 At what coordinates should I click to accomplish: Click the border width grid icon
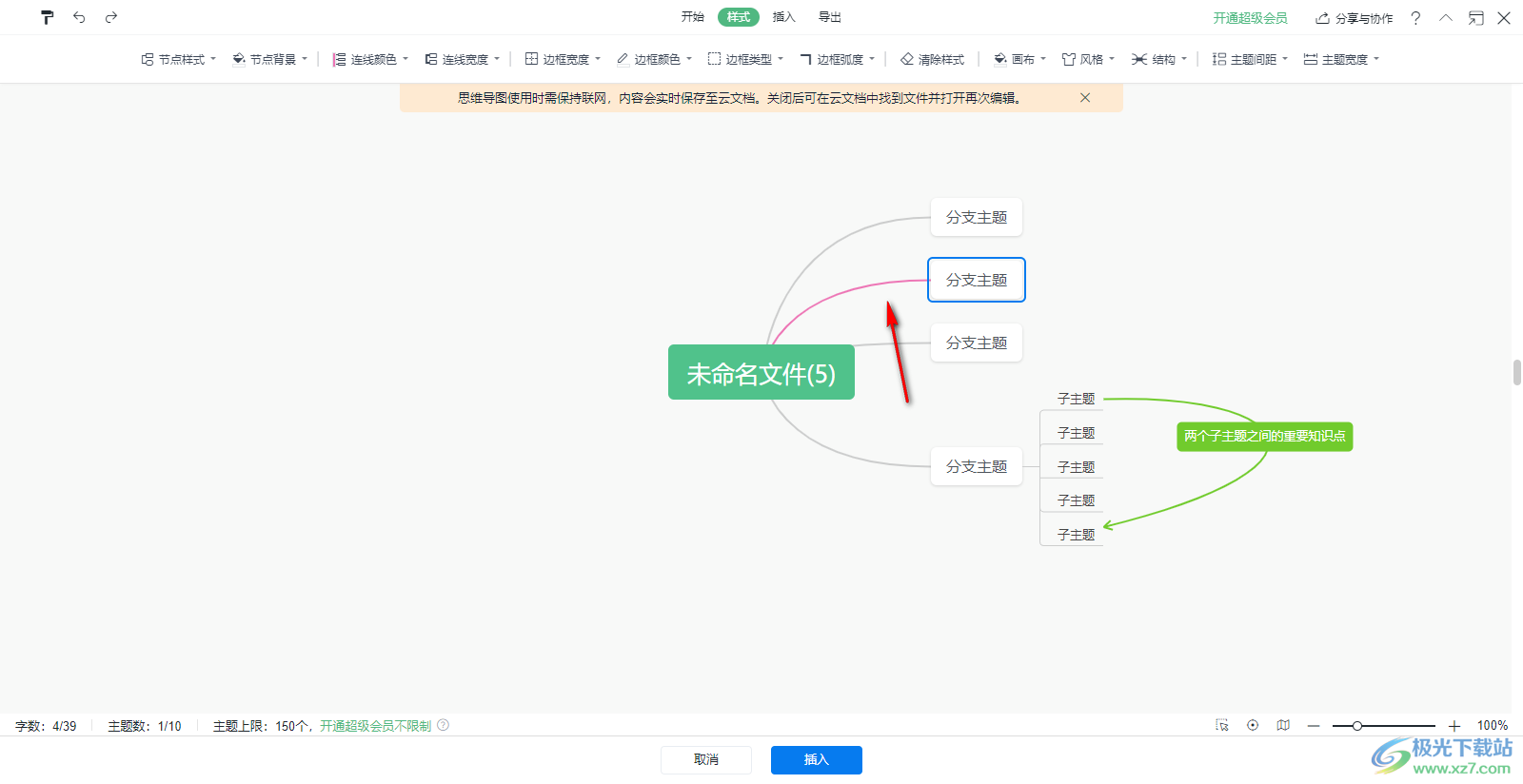tap(532, 59)
